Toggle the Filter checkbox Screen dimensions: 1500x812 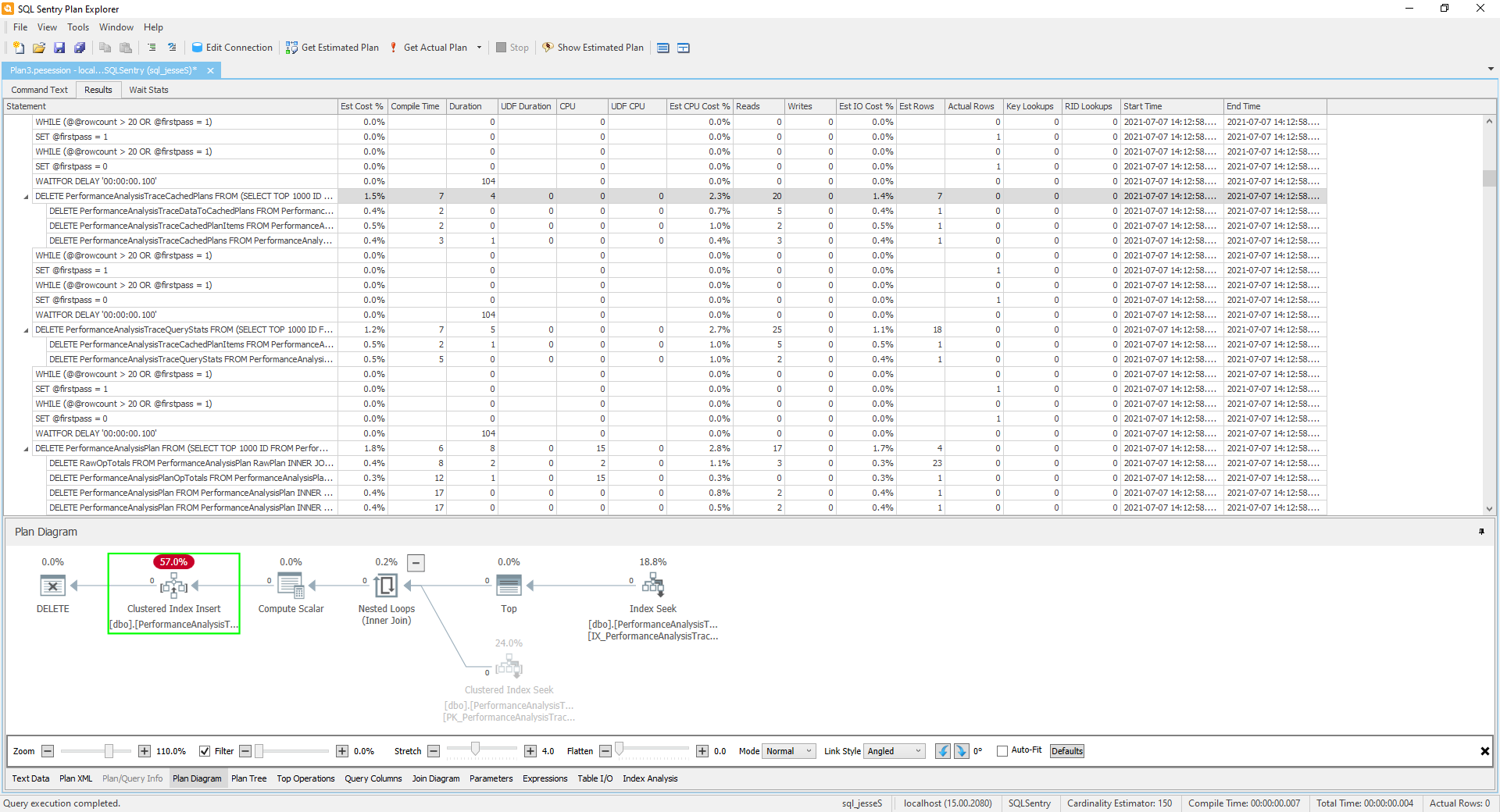pos(205,751)
